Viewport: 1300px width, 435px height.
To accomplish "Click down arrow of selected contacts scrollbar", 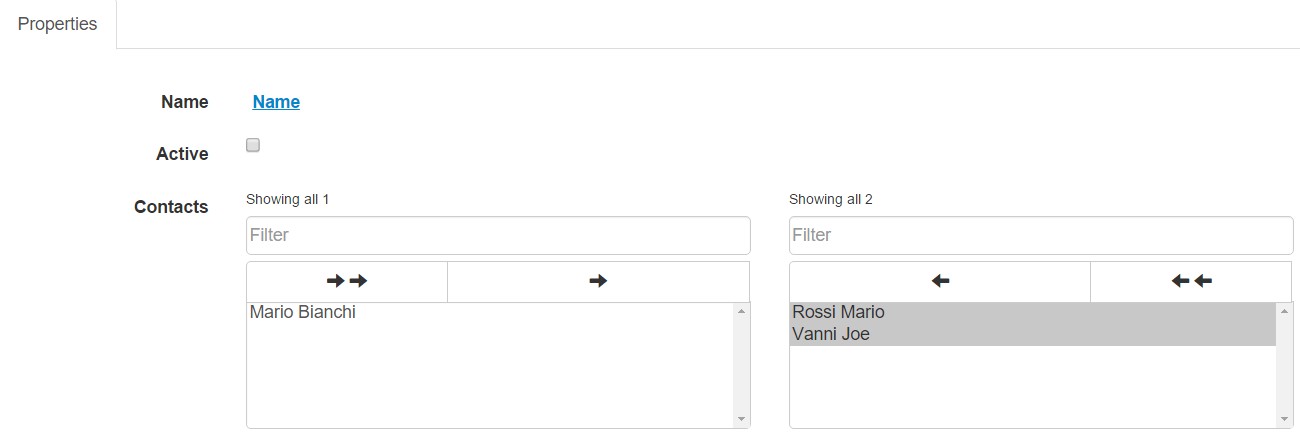I will pos(1284,419).
